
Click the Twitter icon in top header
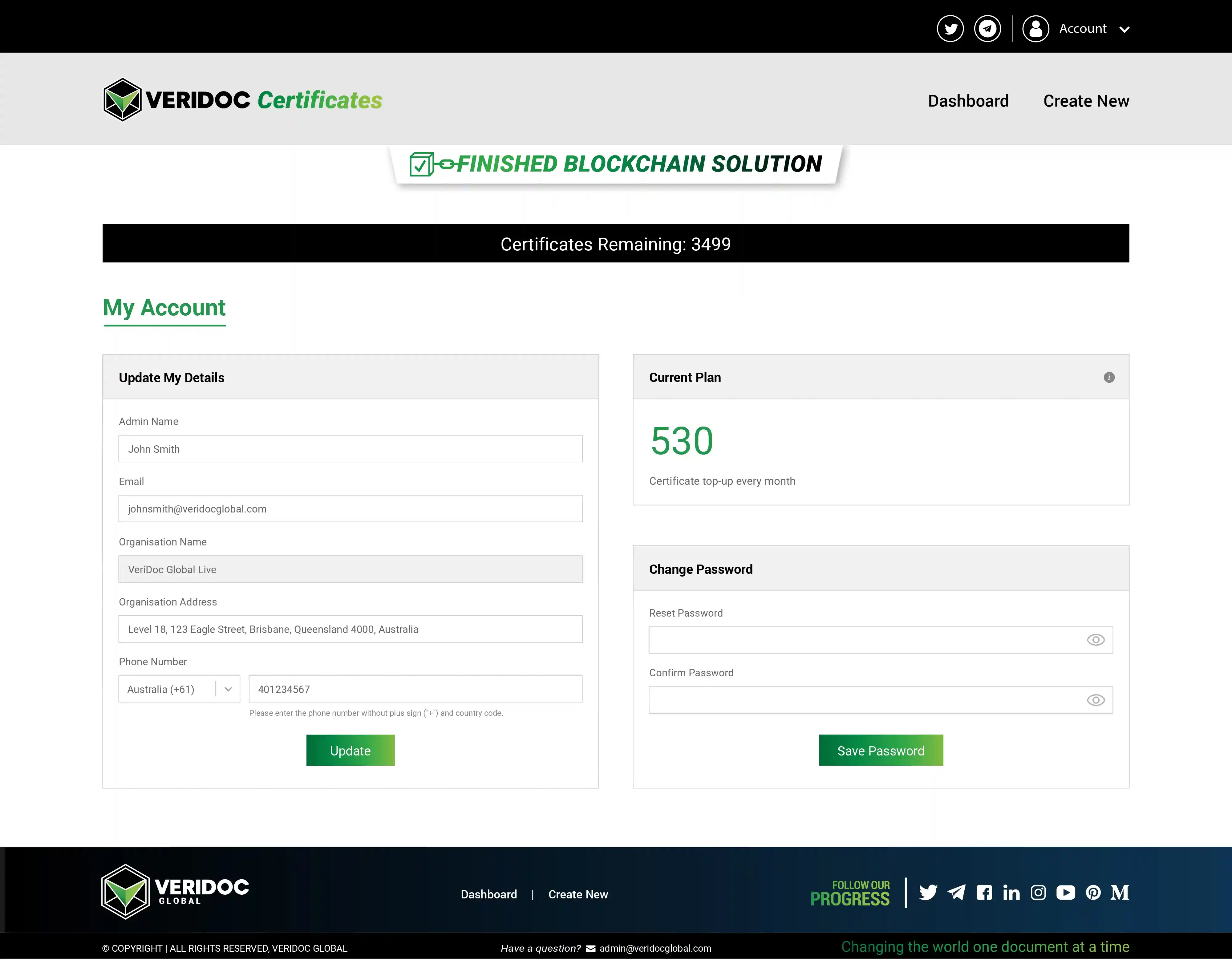(950, 29)
